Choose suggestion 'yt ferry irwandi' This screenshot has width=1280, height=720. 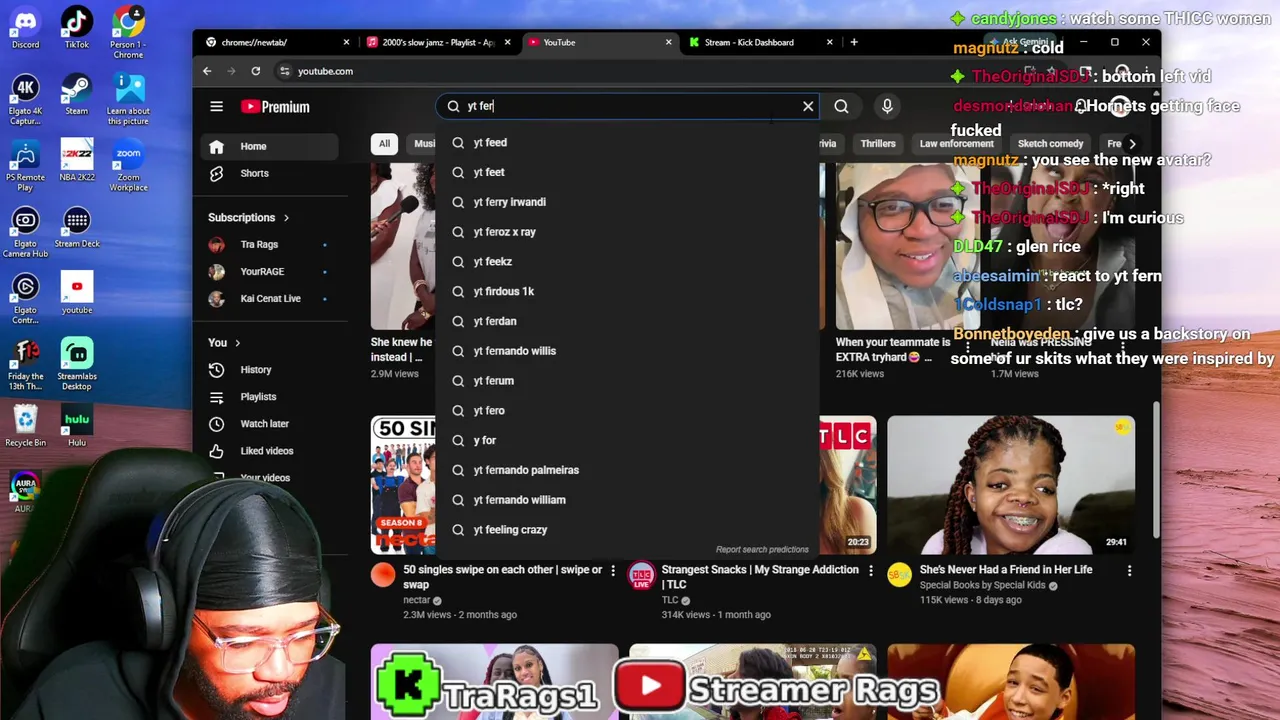[x=627, y=202]
